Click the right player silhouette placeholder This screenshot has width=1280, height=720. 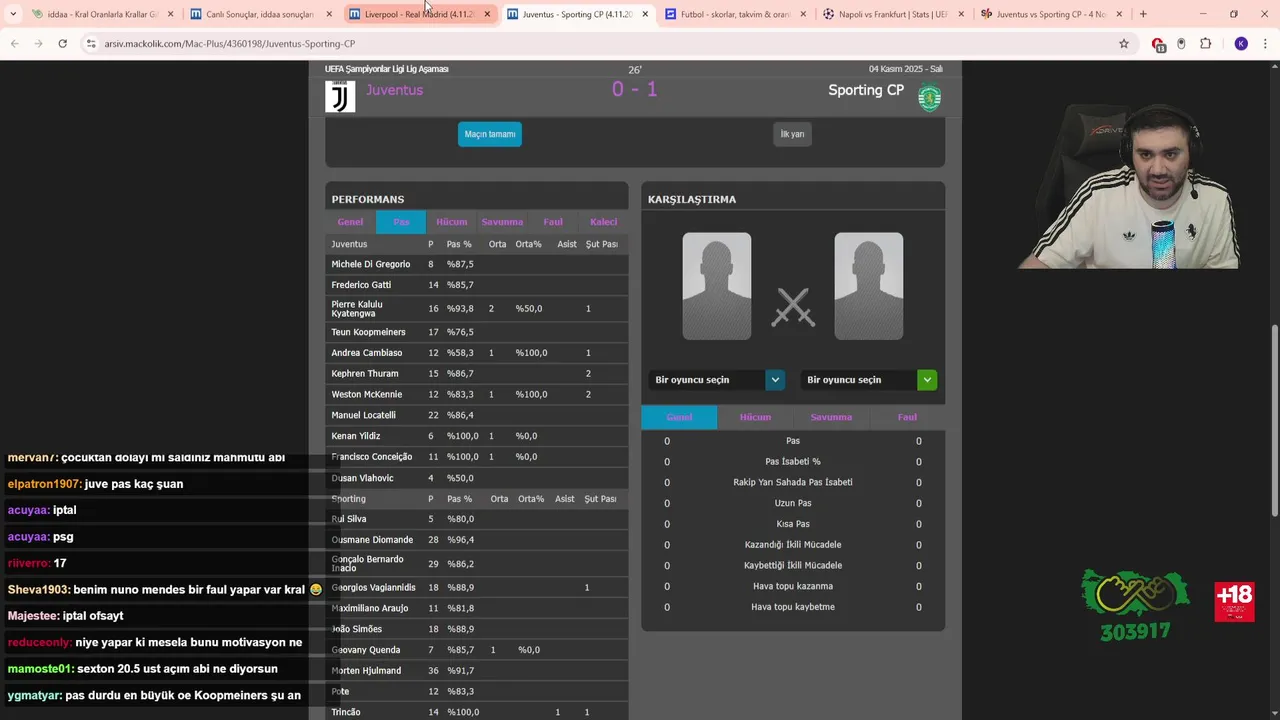coord(869,286)
